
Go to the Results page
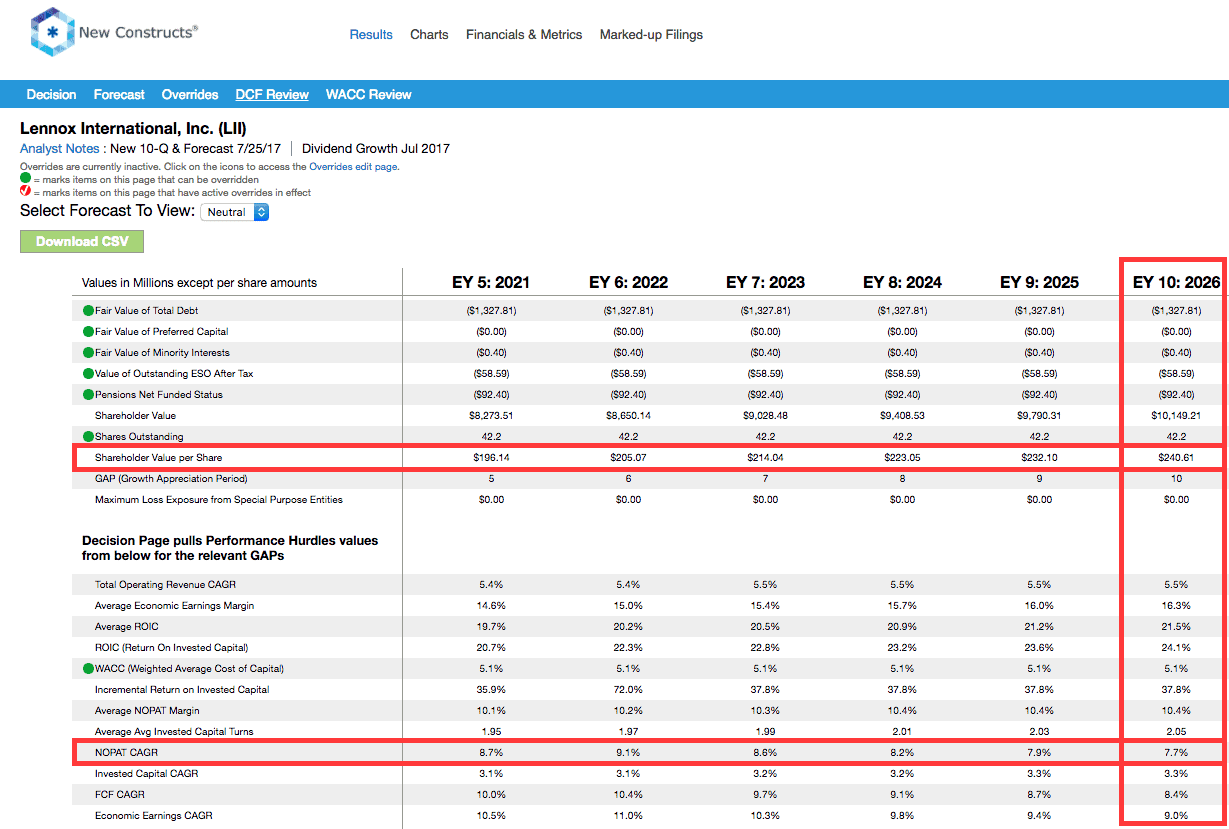371,35
